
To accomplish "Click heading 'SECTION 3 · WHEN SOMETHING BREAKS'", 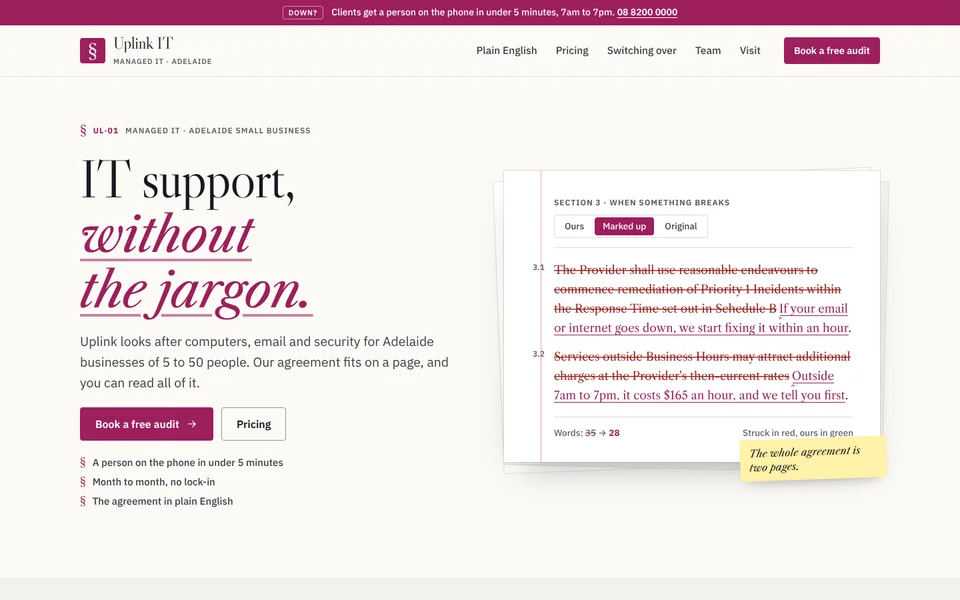I will [642, 203].
